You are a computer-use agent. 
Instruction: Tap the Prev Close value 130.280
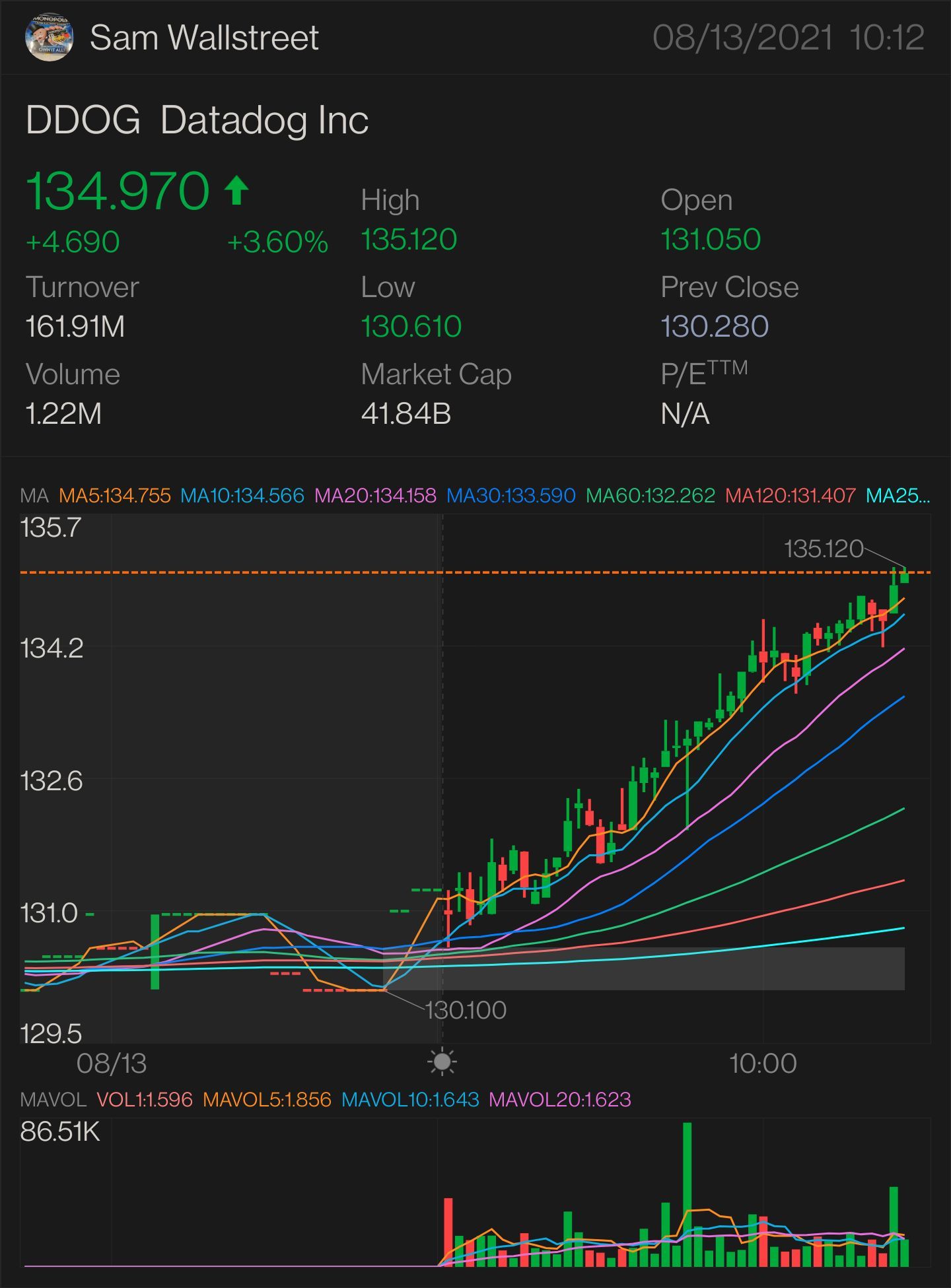[715, 326]
